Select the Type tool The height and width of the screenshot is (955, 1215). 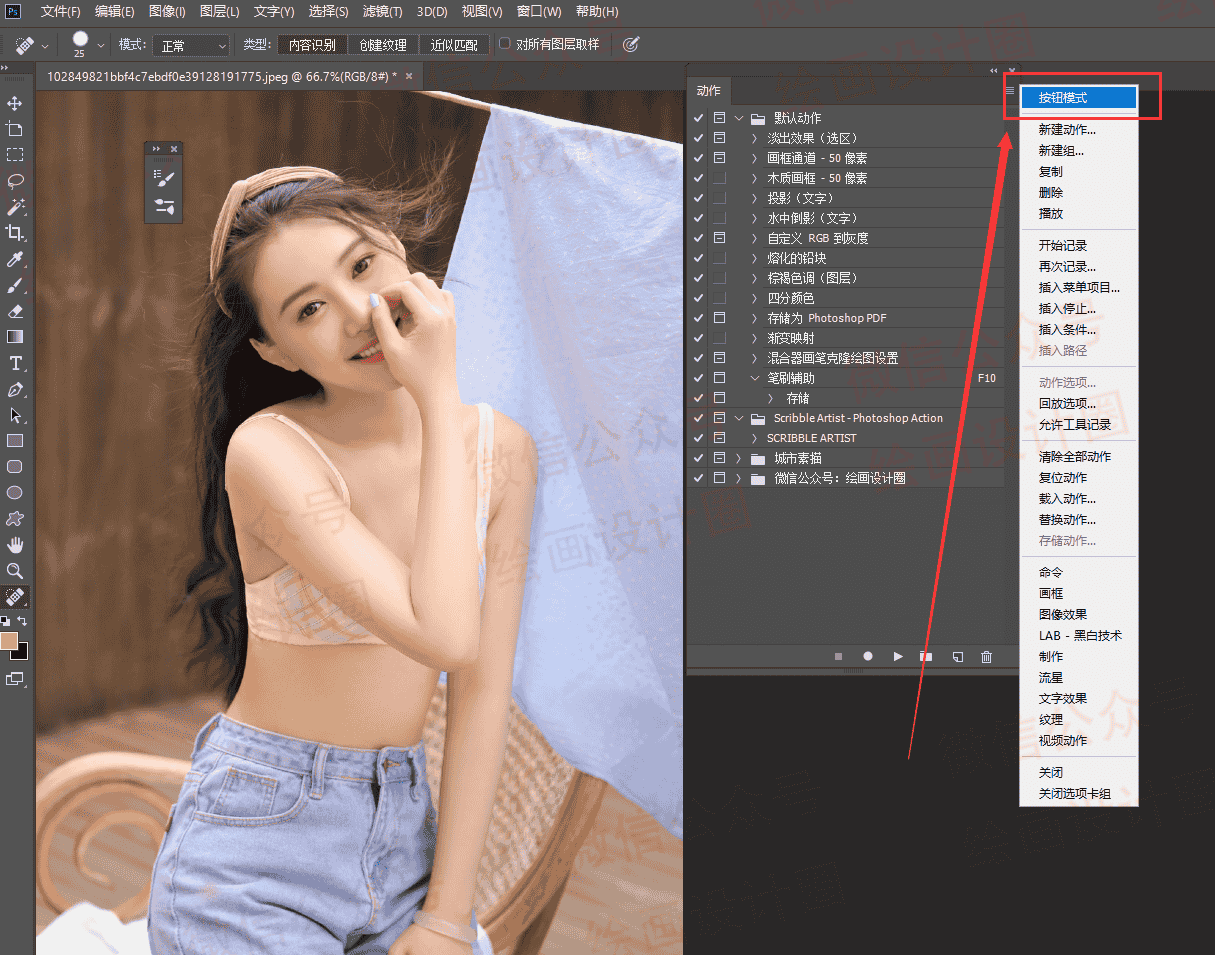tap(15, 363)
